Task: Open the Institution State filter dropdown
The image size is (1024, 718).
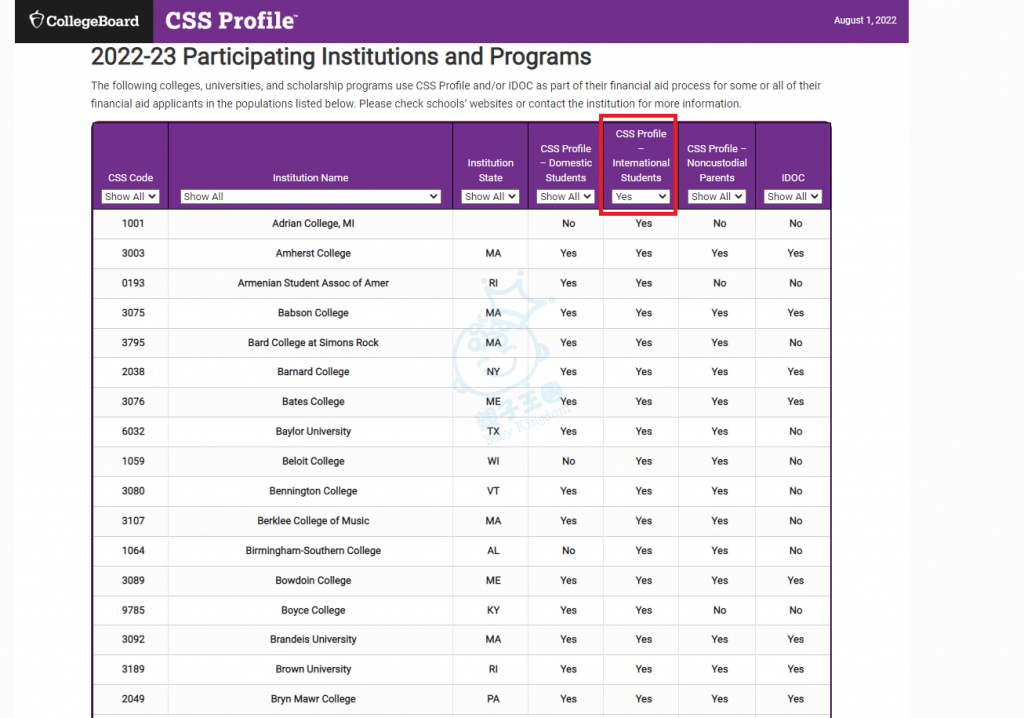Action: click(x=490, y=196)
